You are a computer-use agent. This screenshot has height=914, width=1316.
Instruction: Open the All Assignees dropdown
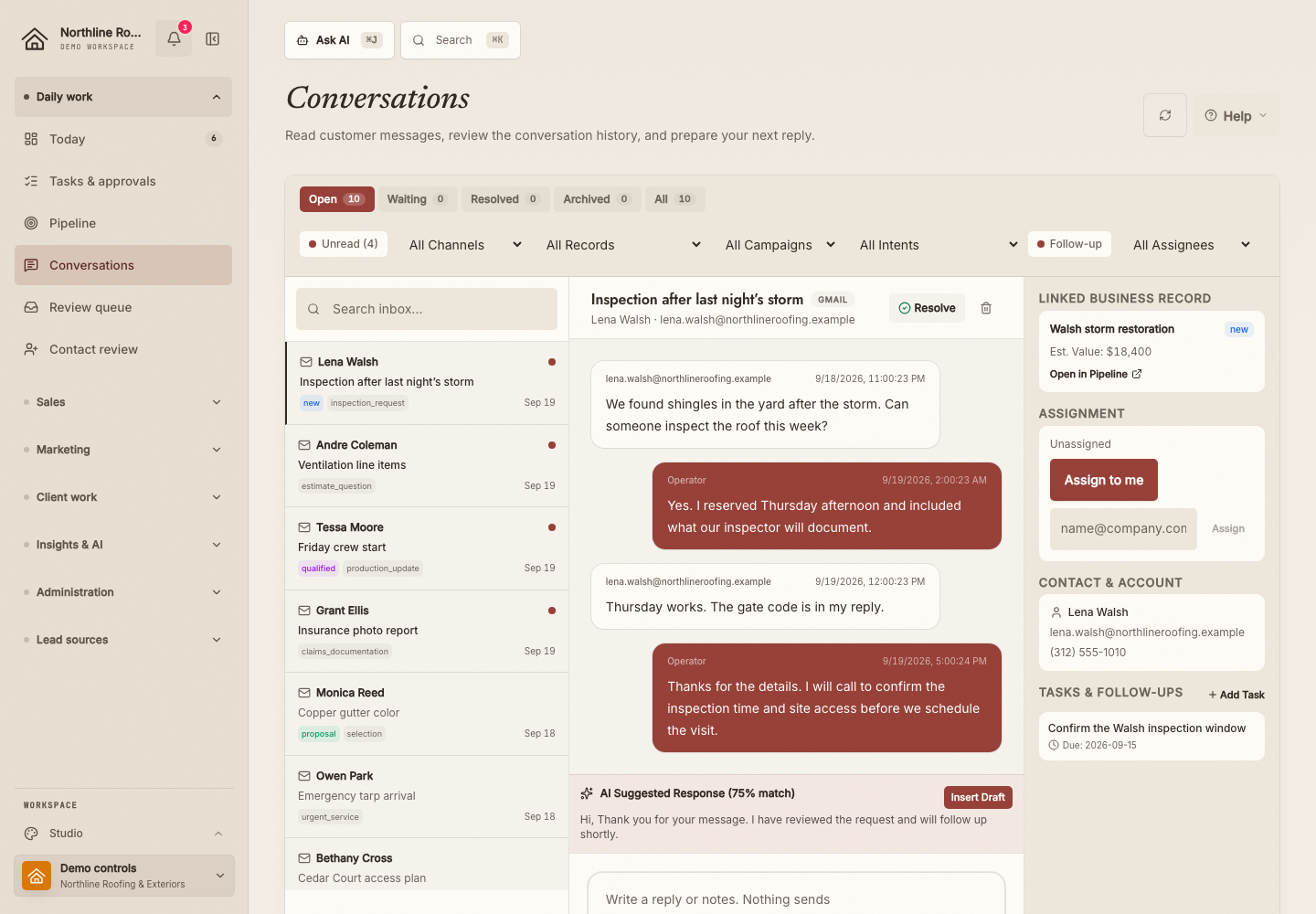pos(1192,245)
